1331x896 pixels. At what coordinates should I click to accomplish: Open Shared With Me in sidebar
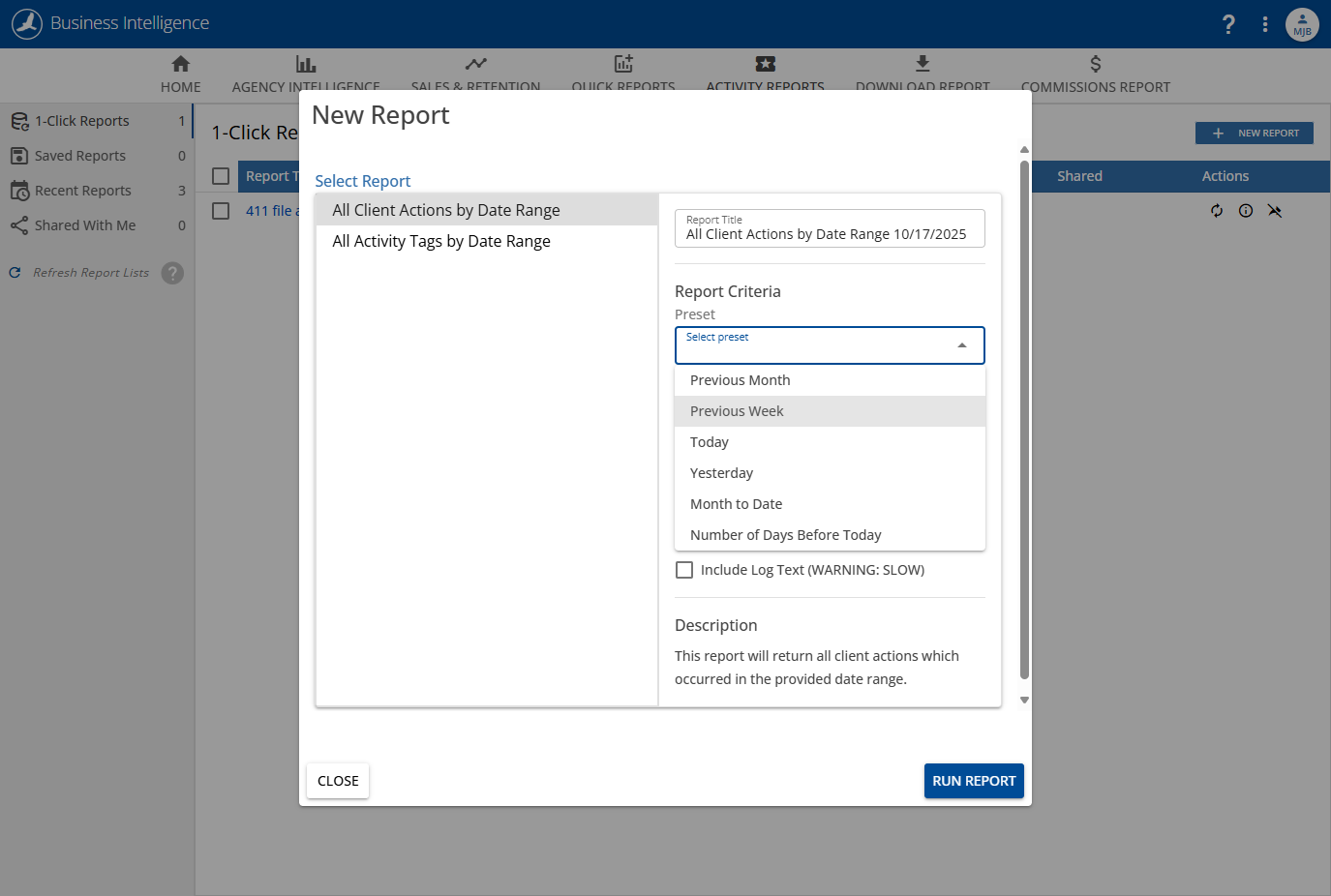pyautogui.click(x=97, y=225)
